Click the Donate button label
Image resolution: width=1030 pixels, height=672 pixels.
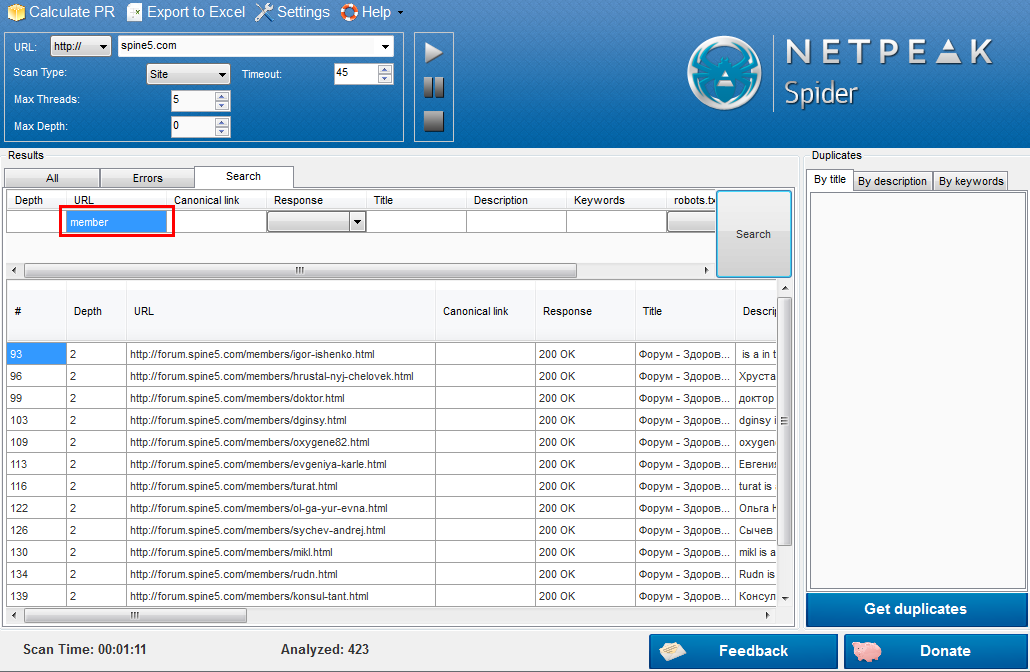click(x=945, y=651)
